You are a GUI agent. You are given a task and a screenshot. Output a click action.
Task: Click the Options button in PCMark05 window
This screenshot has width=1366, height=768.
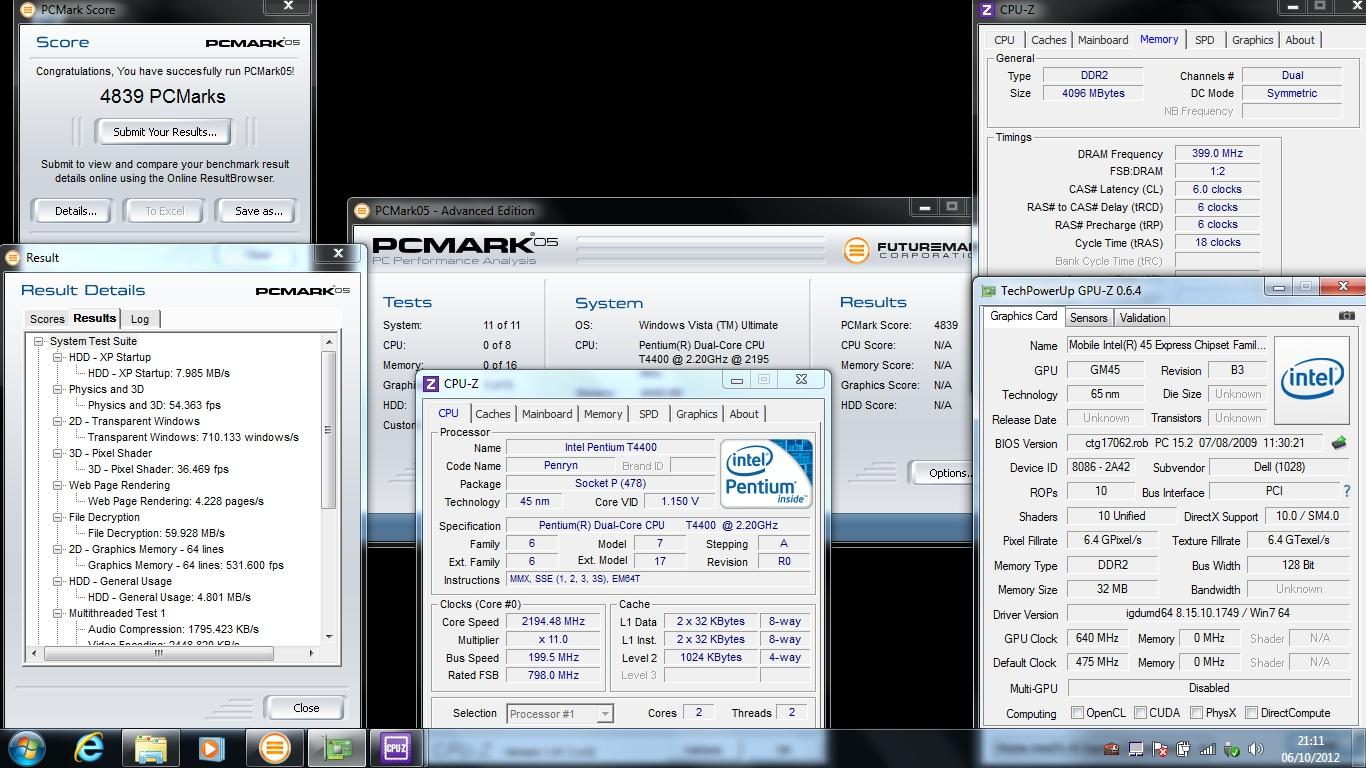pos(943,473)
